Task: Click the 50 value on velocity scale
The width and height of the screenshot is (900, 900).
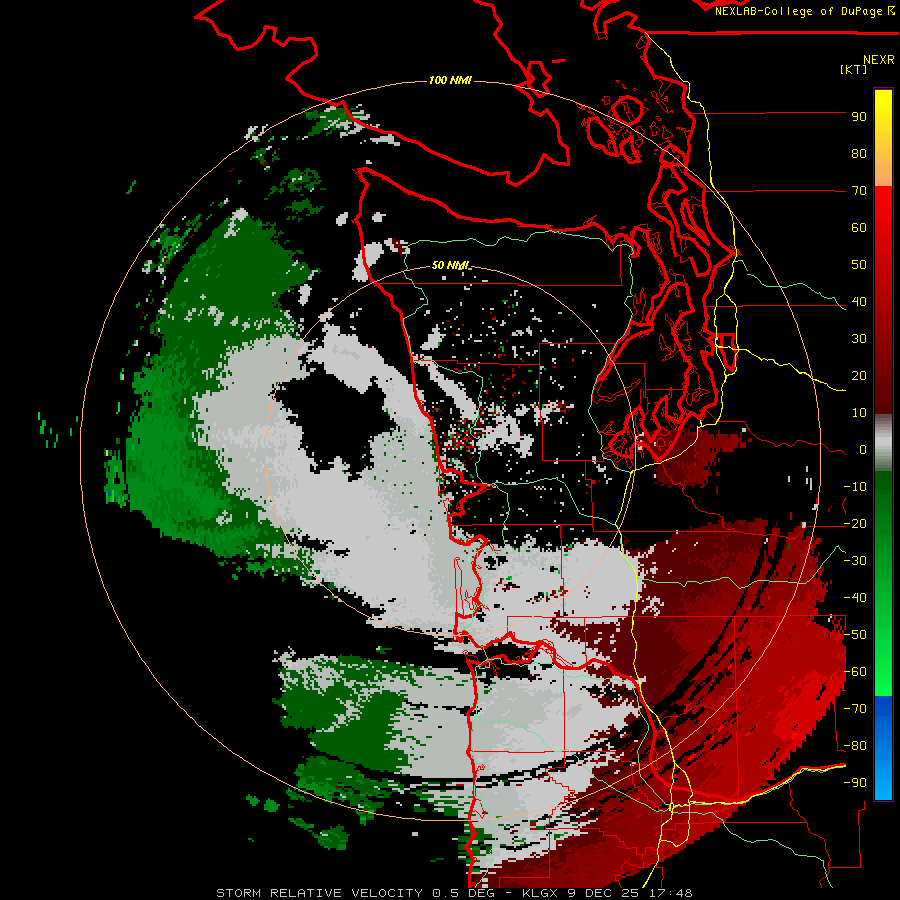Action: coord(859,265)
